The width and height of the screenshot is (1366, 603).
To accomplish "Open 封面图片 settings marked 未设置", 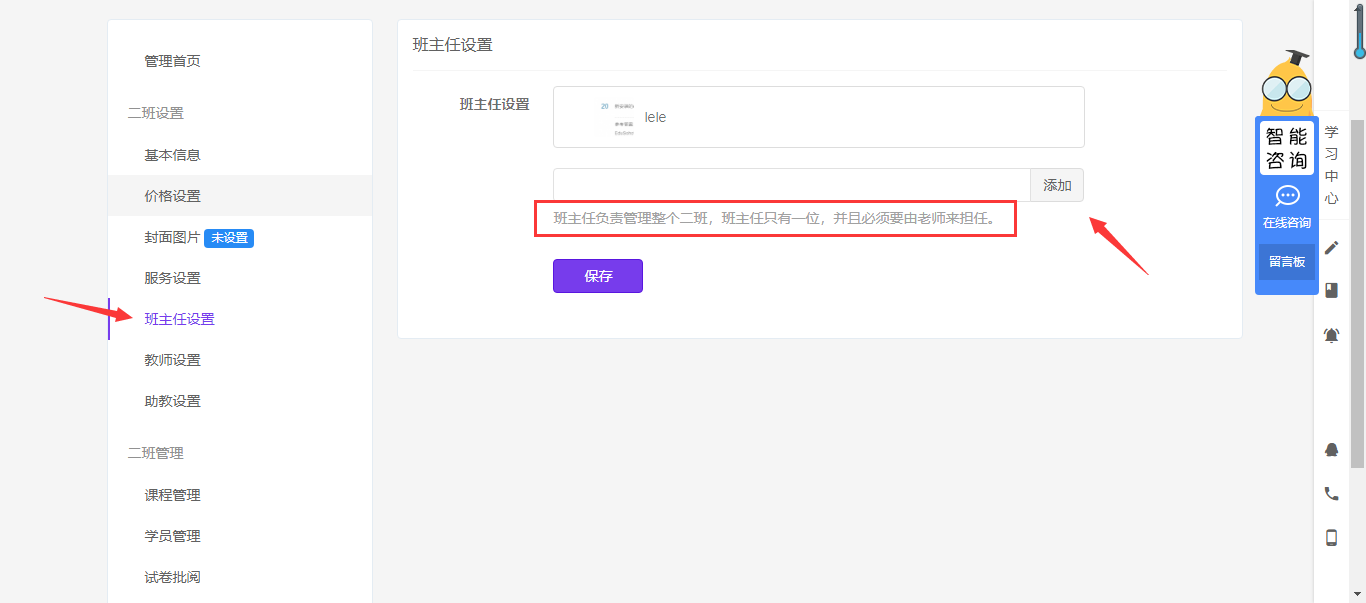I will pyautogui.click(x=172, y=238).
